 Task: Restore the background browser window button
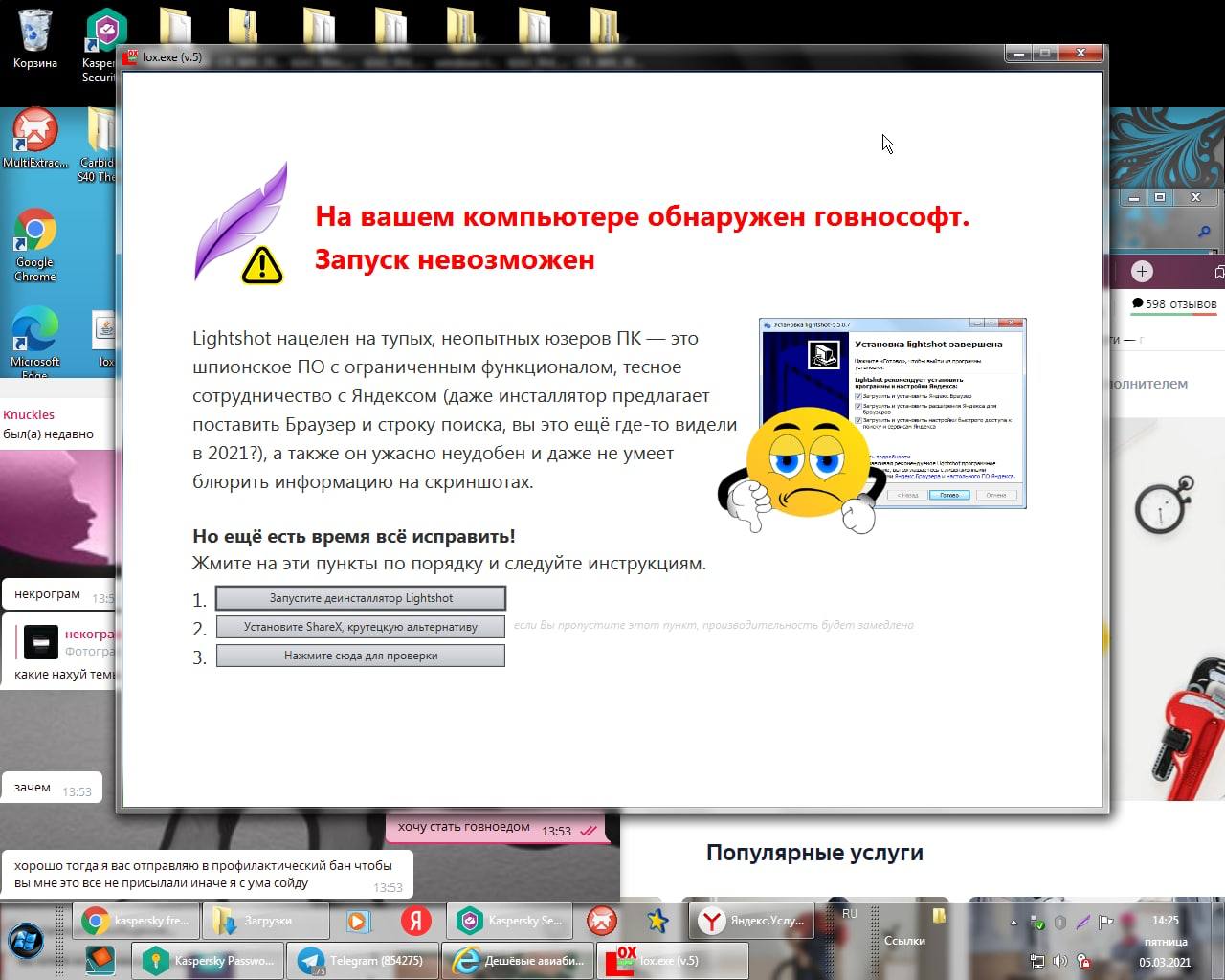click(1160, 198)
